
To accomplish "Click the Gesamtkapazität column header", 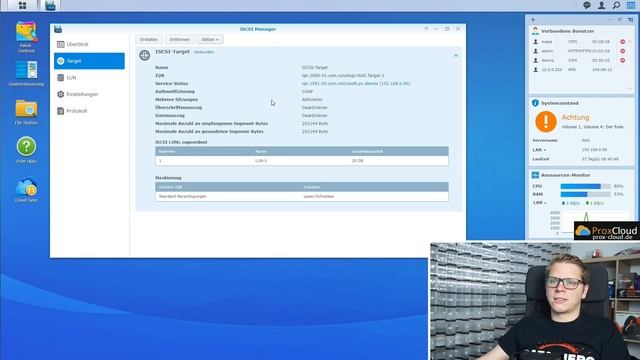I will click(398, 151).
